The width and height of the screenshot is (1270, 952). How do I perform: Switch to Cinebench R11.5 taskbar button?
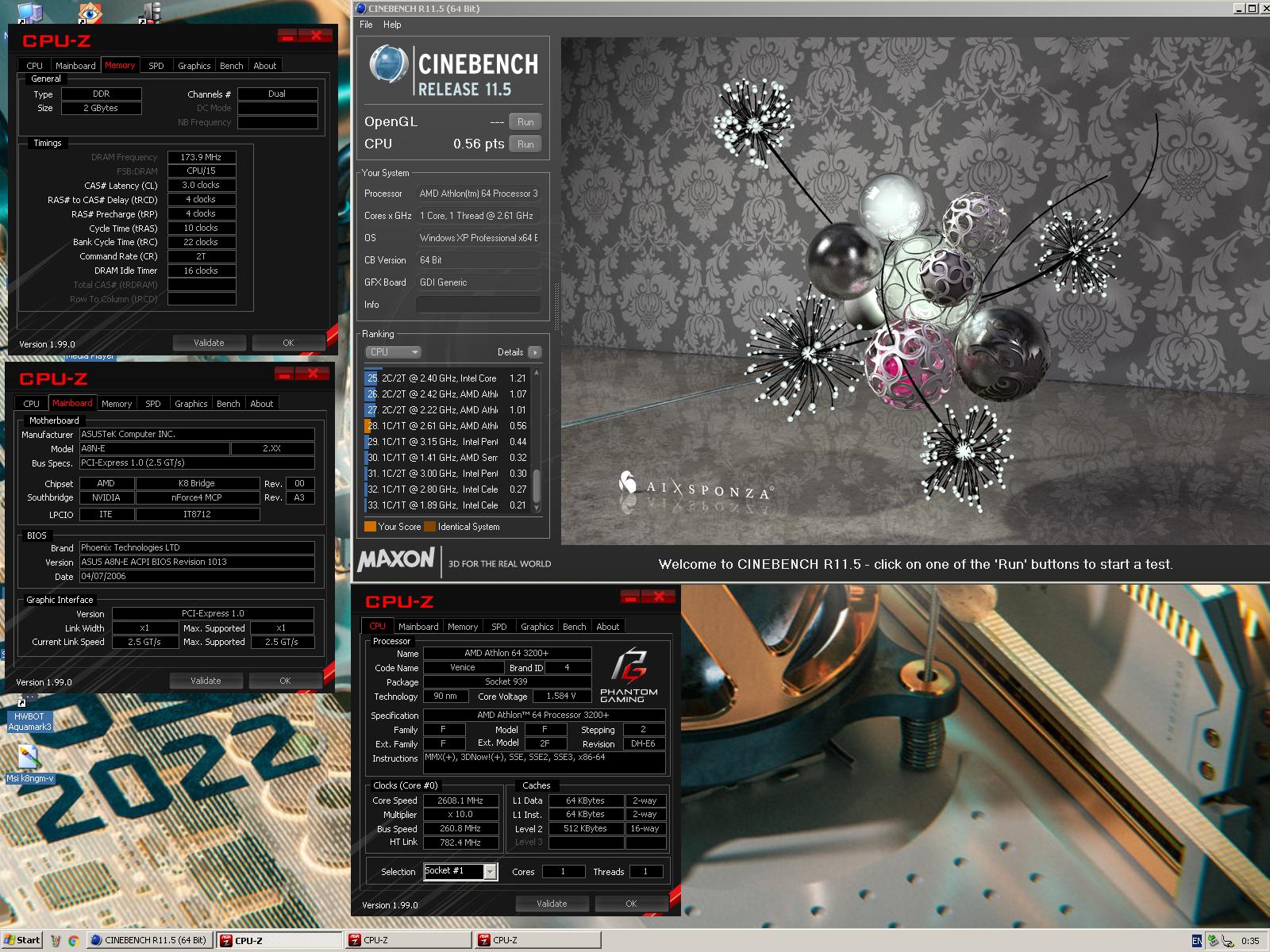pos(148,940)
